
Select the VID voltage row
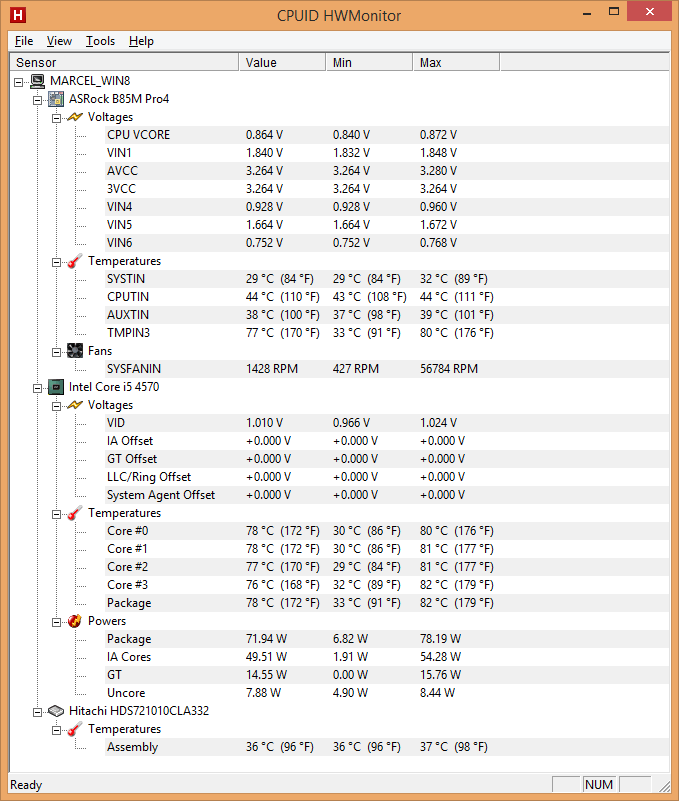point(387,423)
